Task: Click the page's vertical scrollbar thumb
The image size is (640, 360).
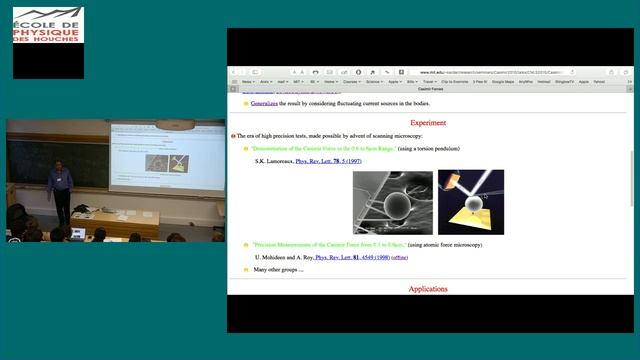Action: point(632,178)
